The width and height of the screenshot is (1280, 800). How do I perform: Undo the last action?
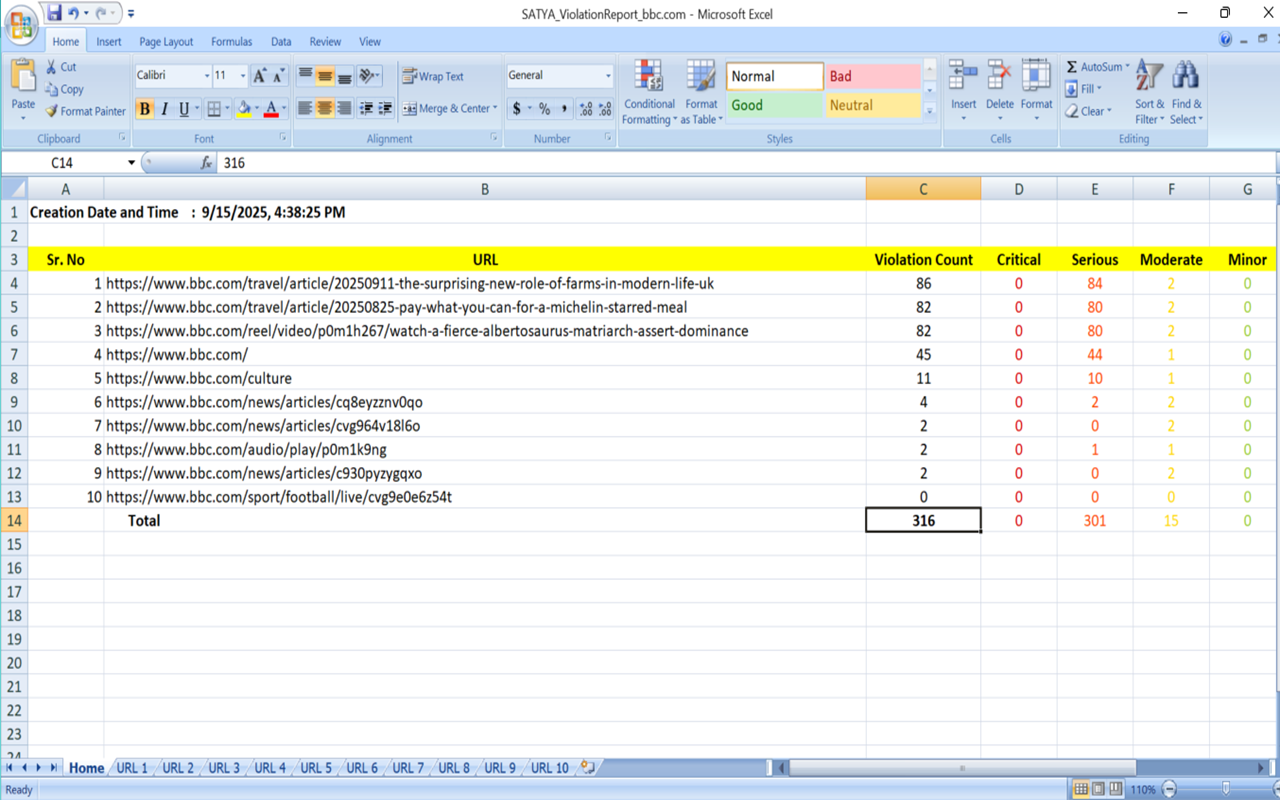pyautogui.click(x=74, y=14)
